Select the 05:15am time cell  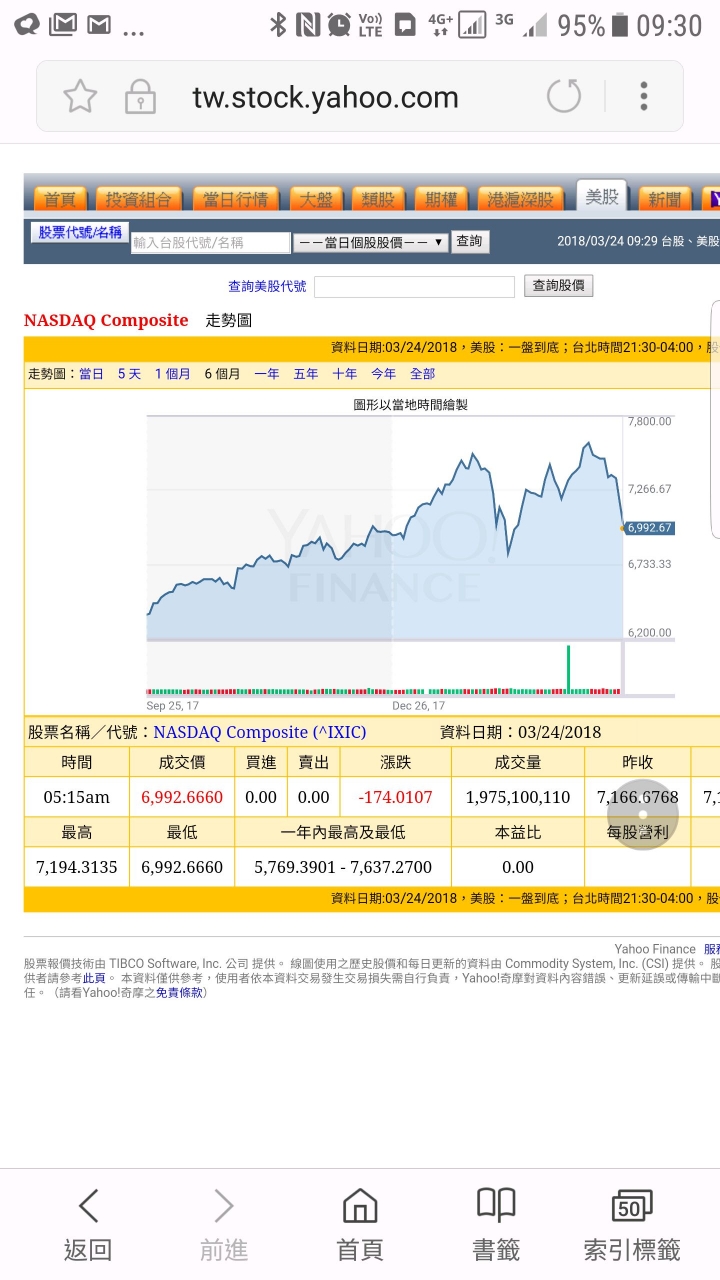pyautogui.click(x=77, y=798)
